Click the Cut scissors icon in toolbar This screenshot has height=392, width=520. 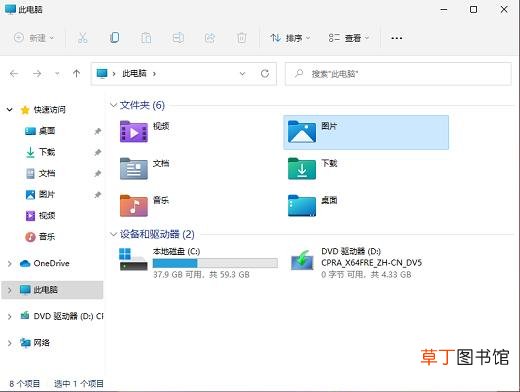82,38
